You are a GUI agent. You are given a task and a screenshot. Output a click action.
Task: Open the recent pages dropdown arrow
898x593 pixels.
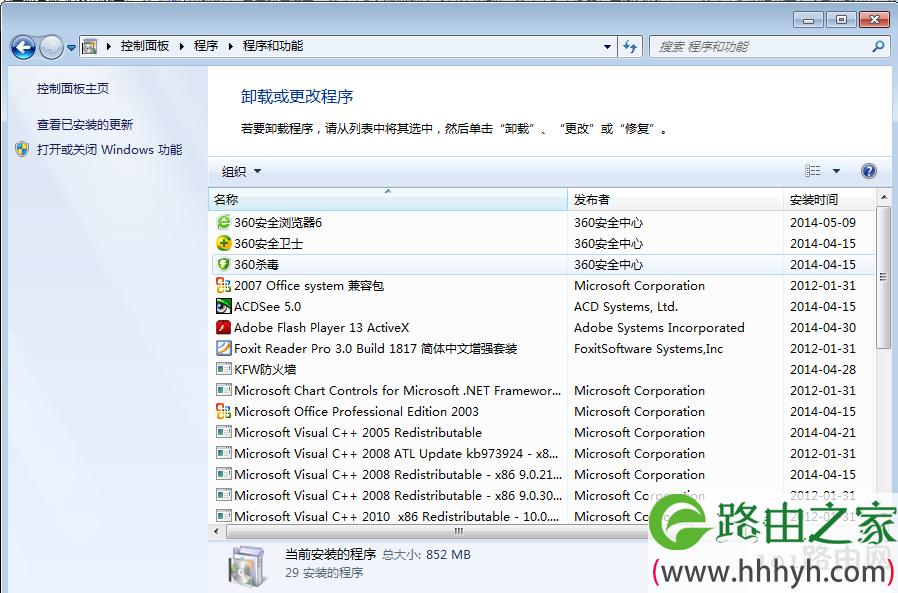[x=71, y=48]
